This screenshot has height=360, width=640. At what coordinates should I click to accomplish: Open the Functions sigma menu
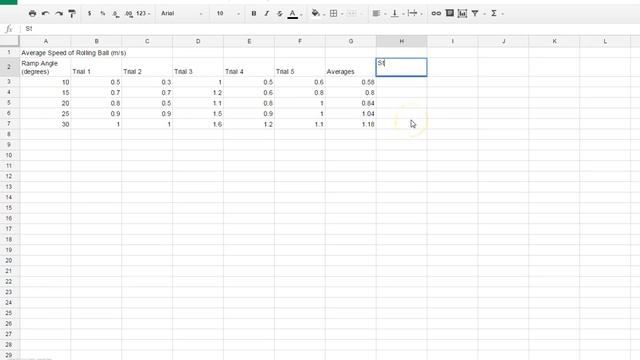(x=494, y=13)
